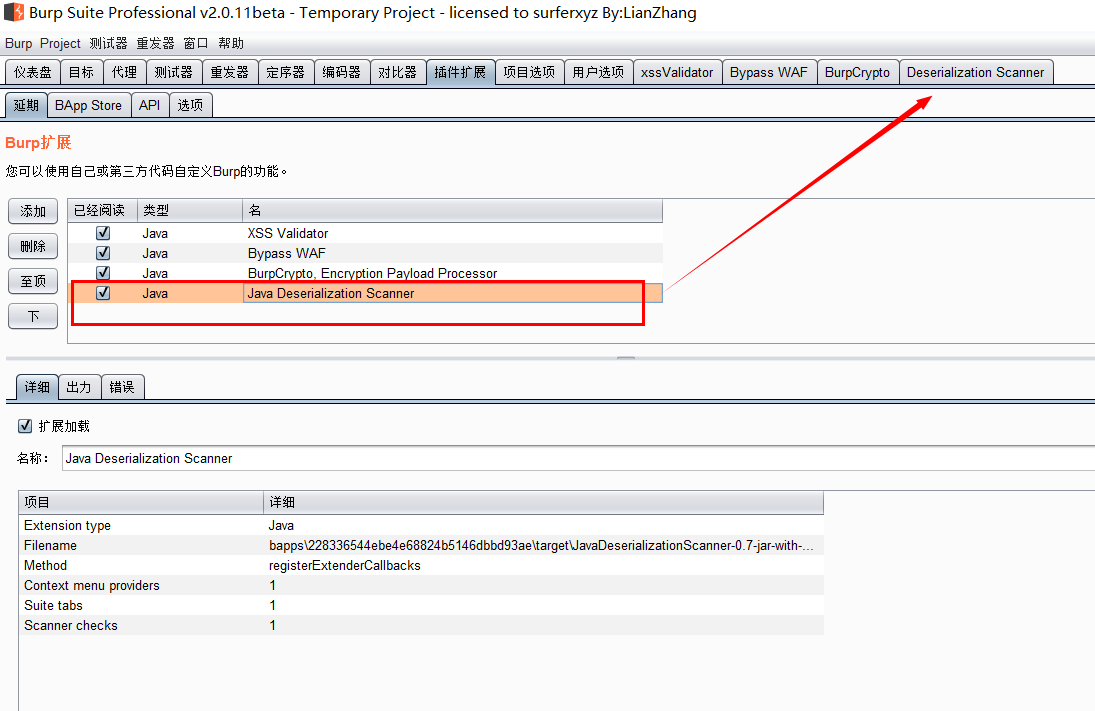Image resolution: width=1095 pixels, height=711 pixels.
Task: Open the BApp Store sub-tab
Action: [89, 105]
